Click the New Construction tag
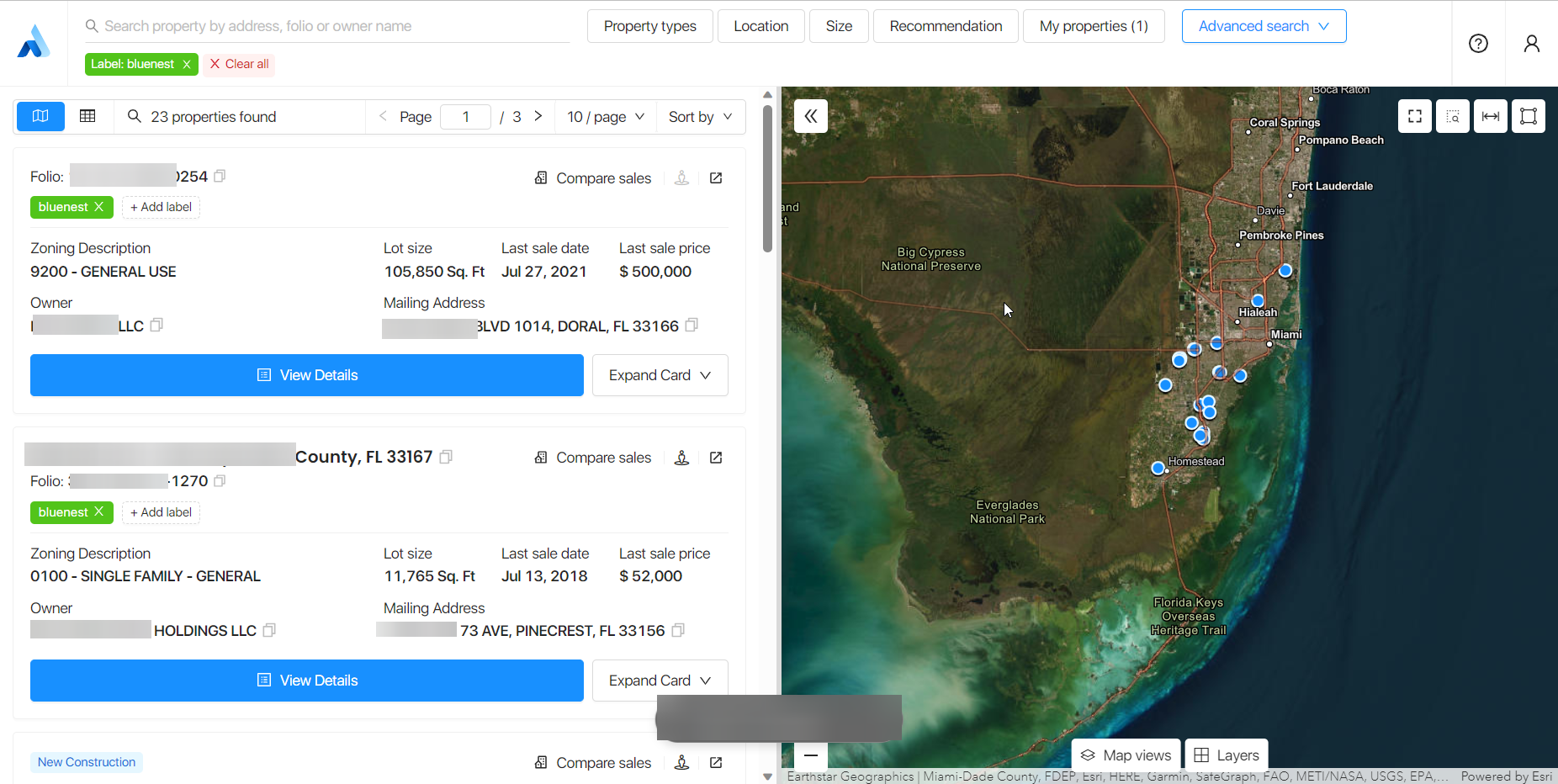Image resolution: width=1558 pixels, height=784 pixels. pos(87,762)
